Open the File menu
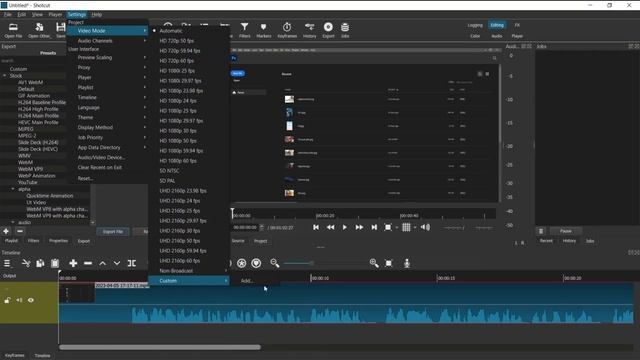This screenshot has width=640, height=360. (x=8, y=14)
